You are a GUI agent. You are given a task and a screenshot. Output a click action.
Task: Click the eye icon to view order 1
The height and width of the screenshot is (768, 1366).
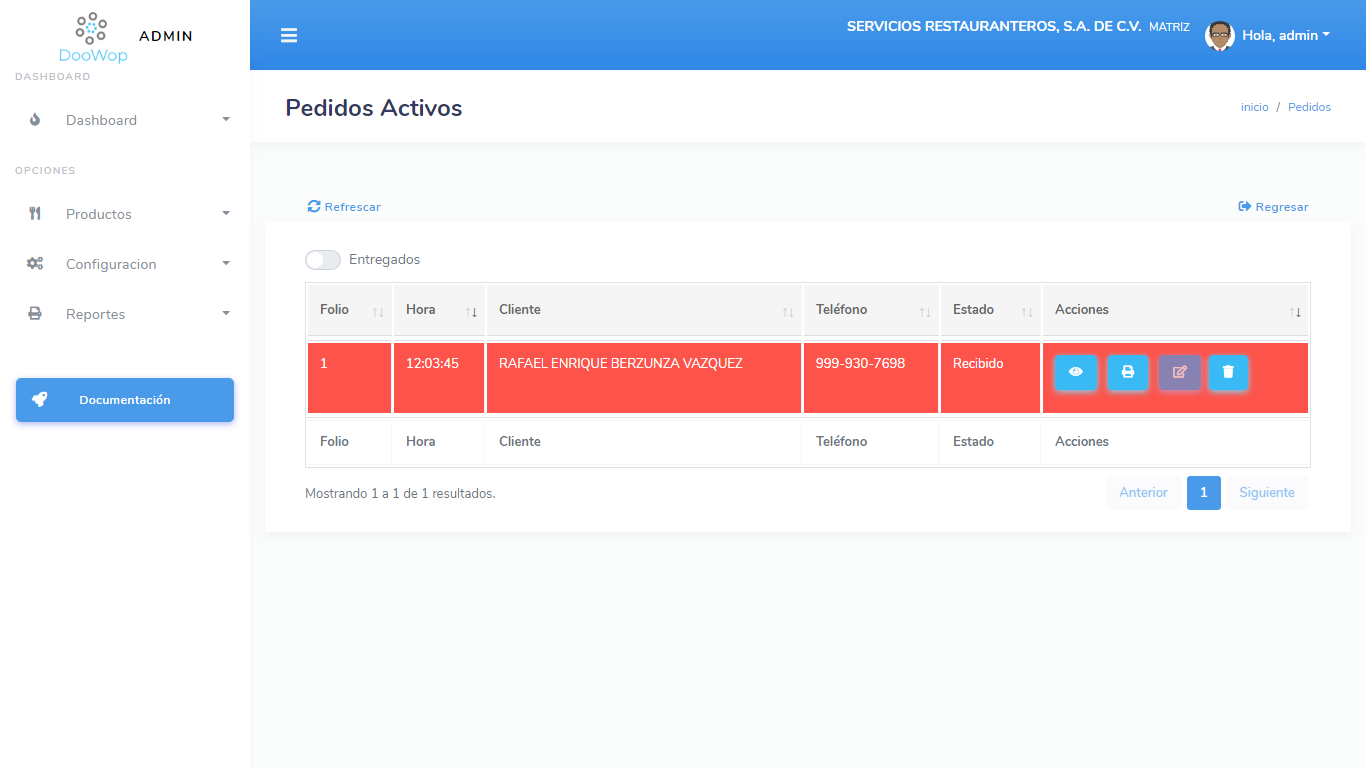point(1076,372)
